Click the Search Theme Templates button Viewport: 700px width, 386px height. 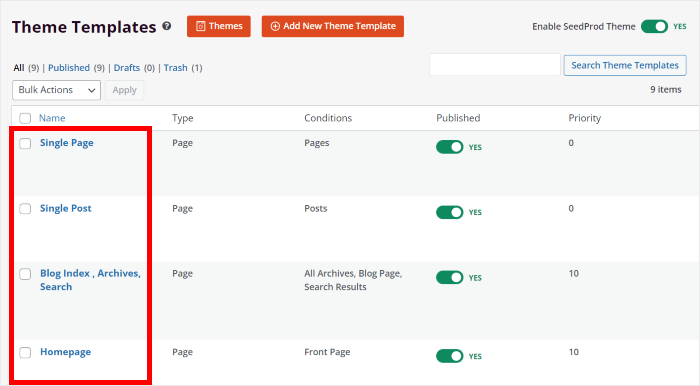pos(625,65)
